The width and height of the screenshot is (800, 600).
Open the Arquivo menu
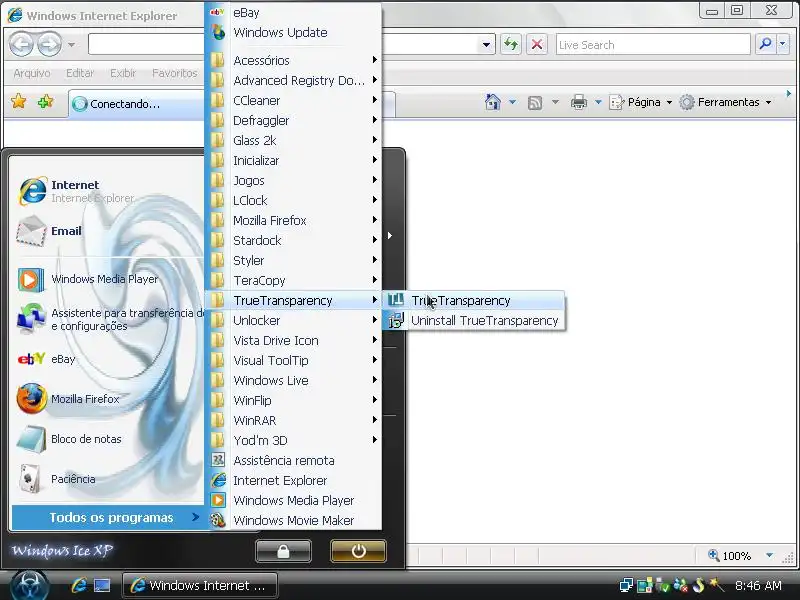32,73
